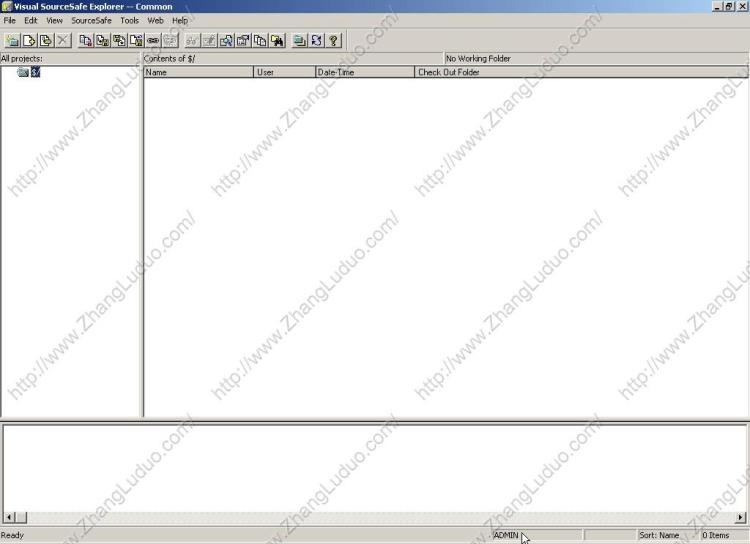Click the Label Version toolbar icon

pyautogui.click(x=46, y=41)
